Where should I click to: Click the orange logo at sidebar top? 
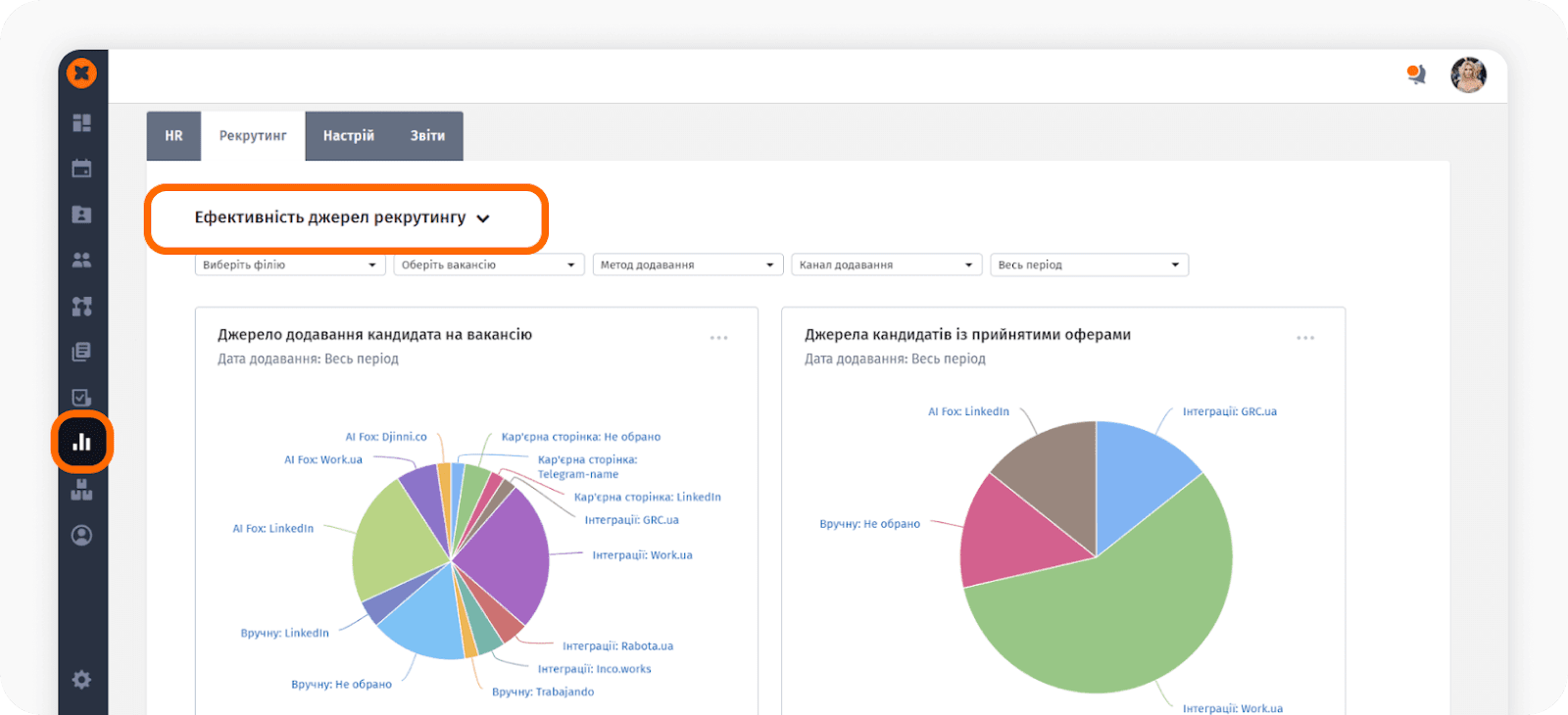(82, 73)
